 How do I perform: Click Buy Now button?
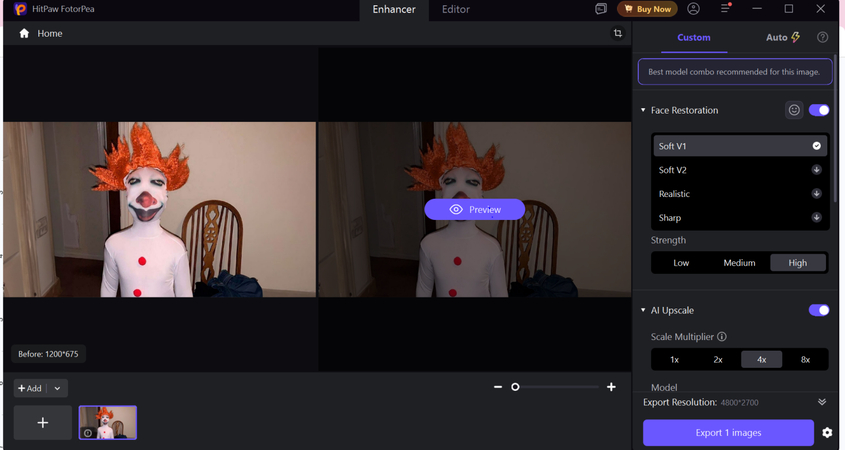tap(647, 9)
